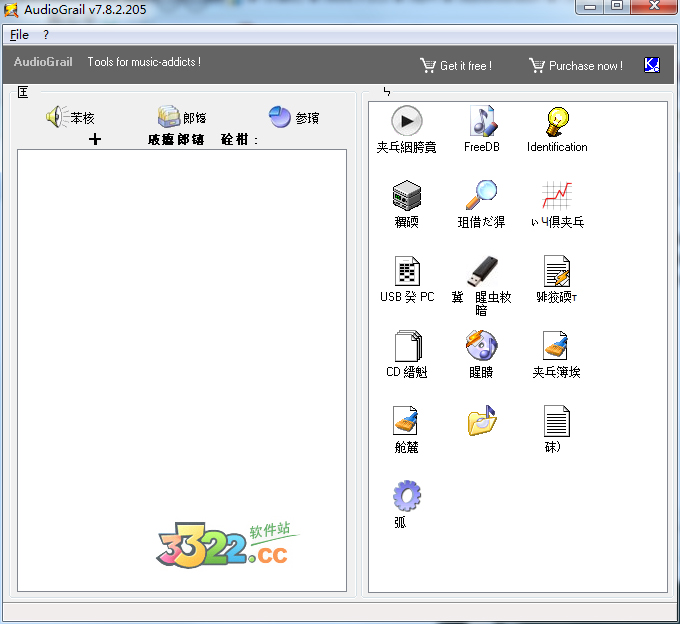Image resolution: width=680 pixels, height=624 pixels.
Task: Maximize the AudioGrail window
Action: click(x=617, y=7)
